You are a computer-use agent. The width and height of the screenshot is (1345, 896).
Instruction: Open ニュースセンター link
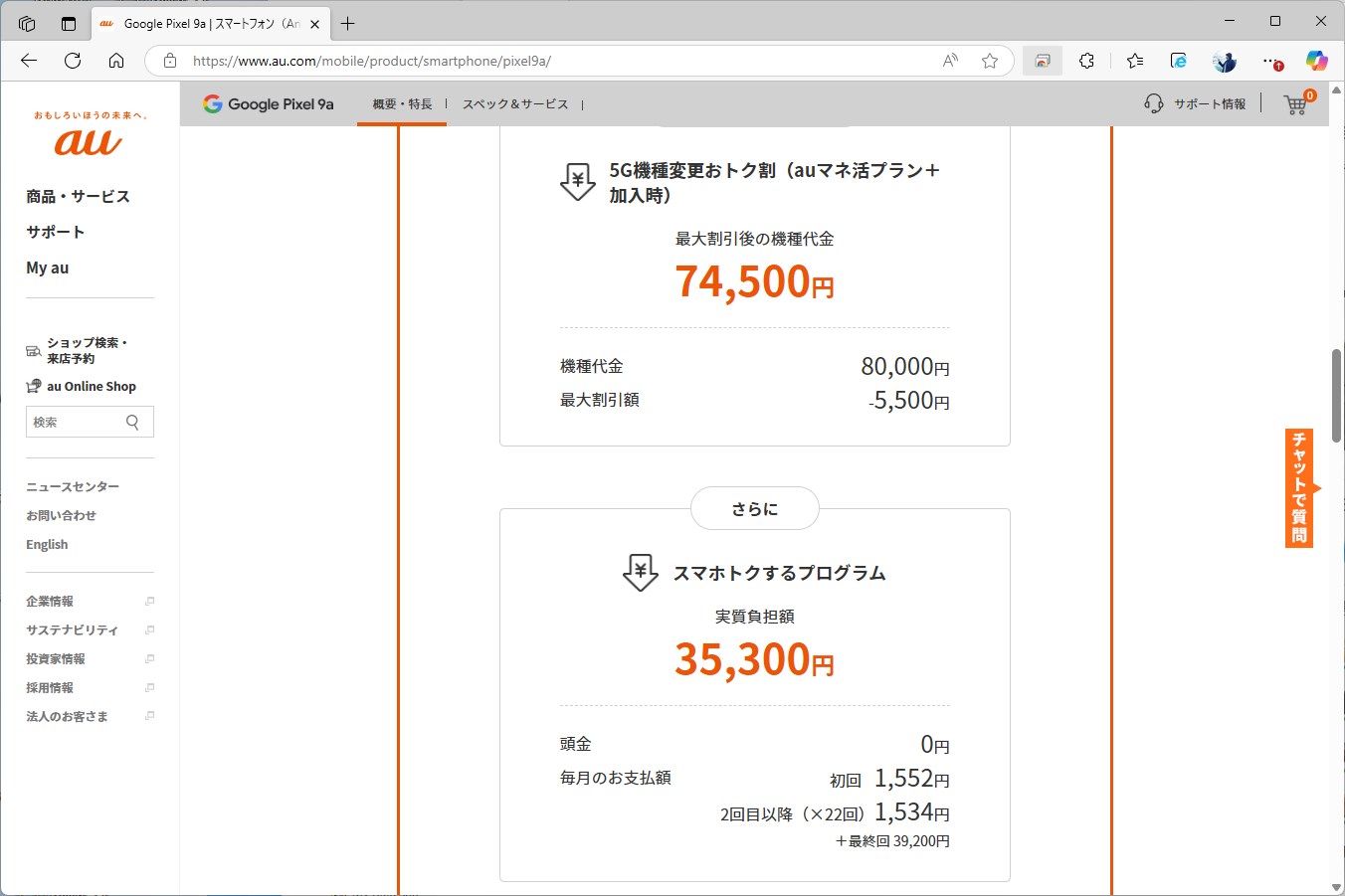(x=73, y=486)
